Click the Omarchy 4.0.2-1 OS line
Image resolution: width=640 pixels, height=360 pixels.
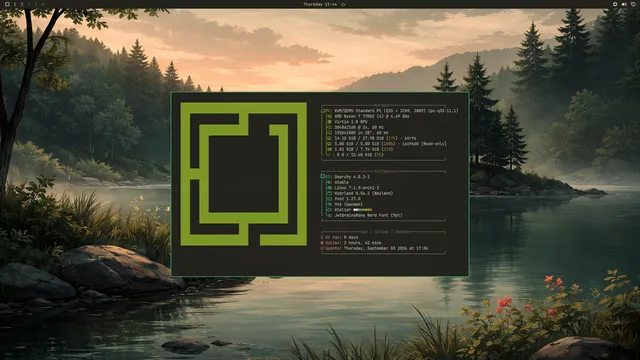point(352,177)
